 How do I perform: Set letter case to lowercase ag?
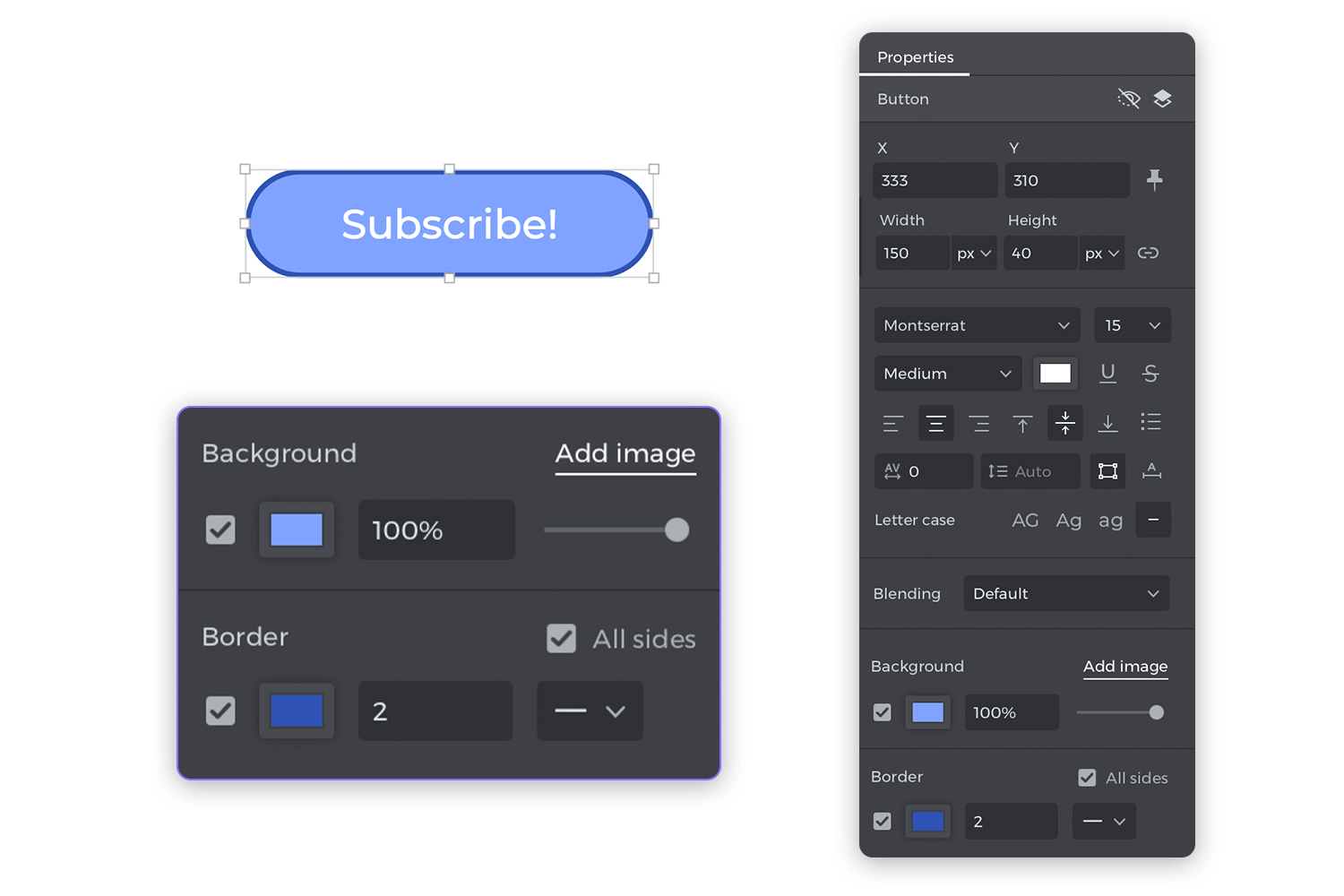(1110, 521)
